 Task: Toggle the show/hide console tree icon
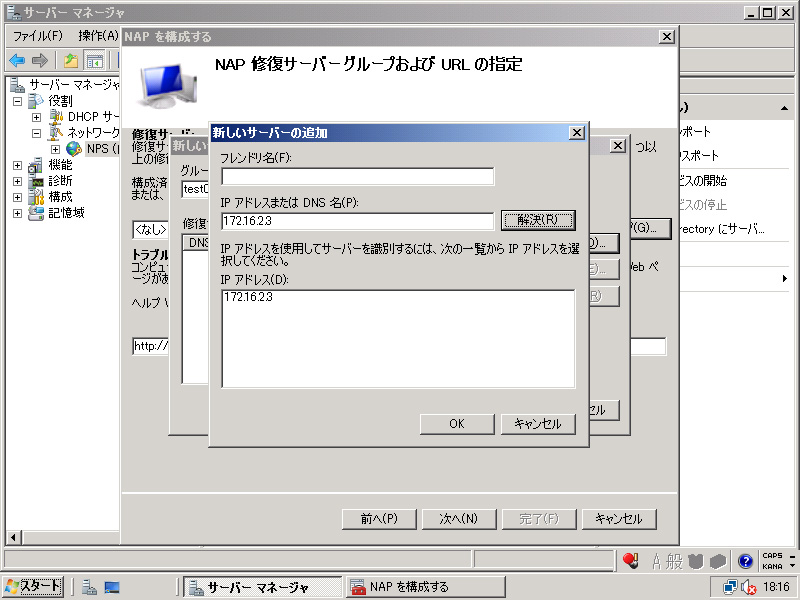pos(94,60)
